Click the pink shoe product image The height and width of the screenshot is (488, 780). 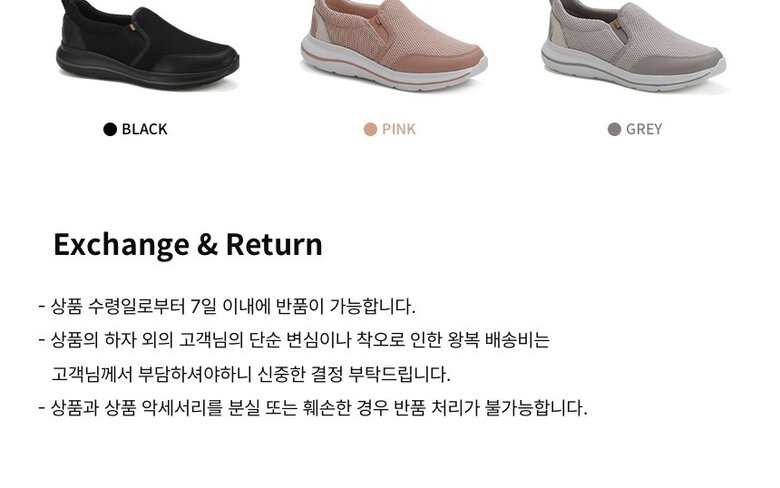pos(393,46)
